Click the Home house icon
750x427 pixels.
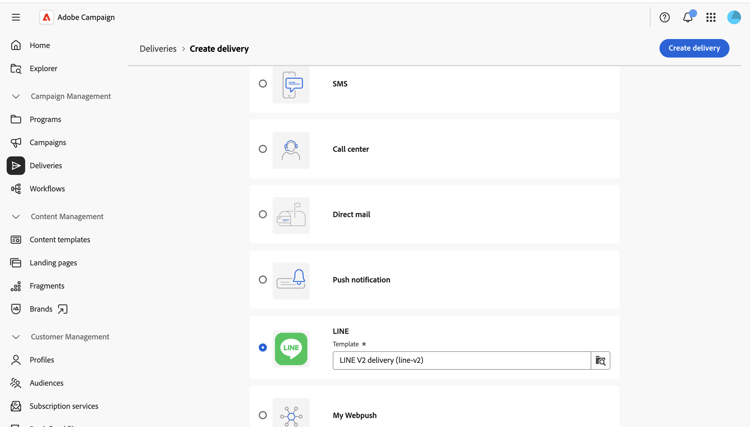pyautogui.click(x=16, y=45)
